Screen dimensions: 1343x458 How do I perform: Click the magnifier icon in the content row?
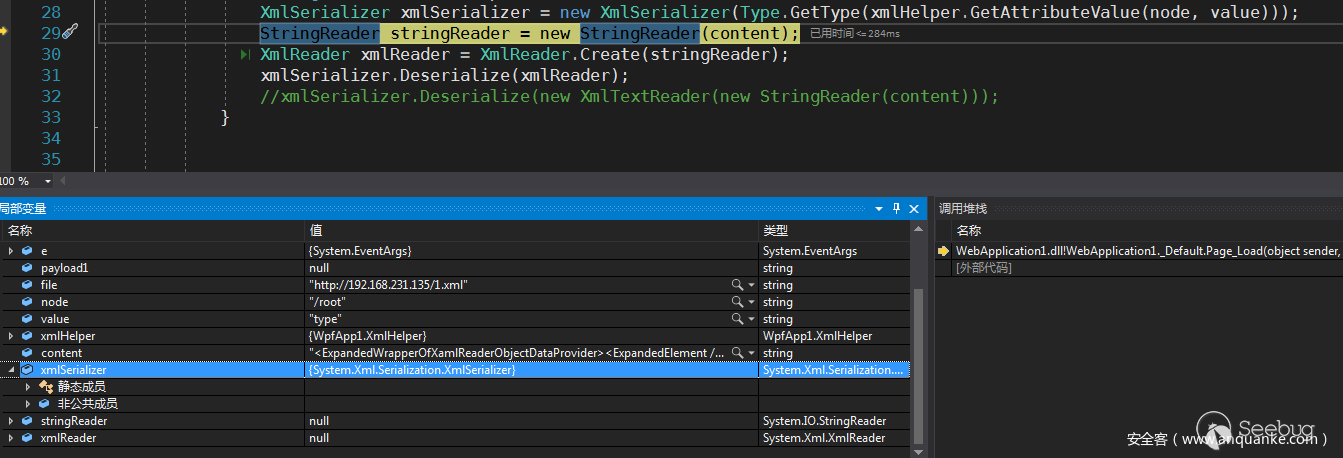point(737,353)
